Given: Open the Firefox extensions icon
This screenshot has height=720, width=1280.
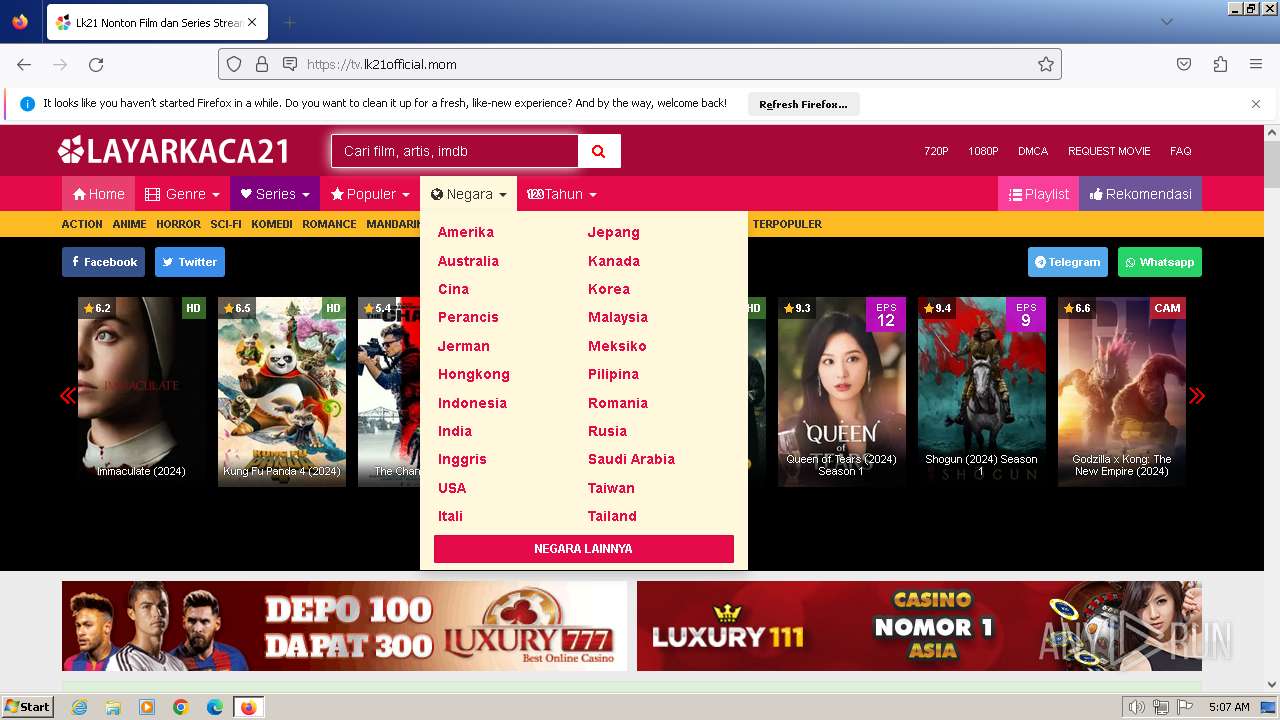Looking at the screenshot, I should coord(1220,64).
